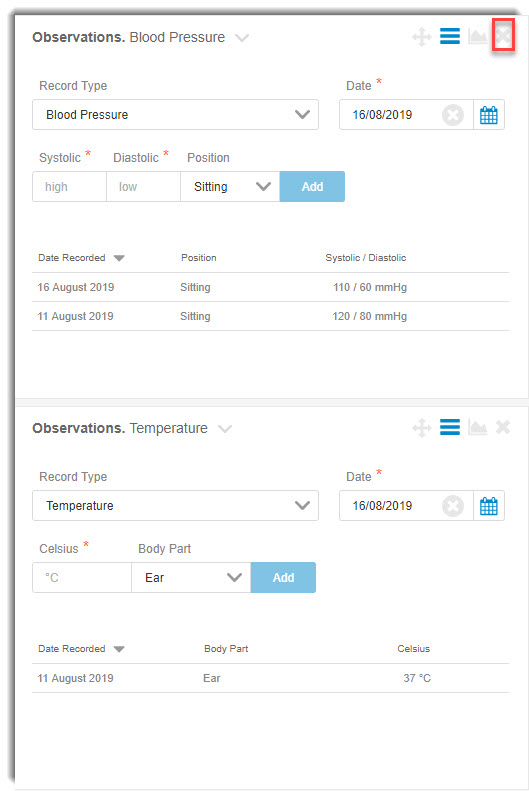
Task: Click move icon in Temperature panel
Action: click(x=422, y=428)
